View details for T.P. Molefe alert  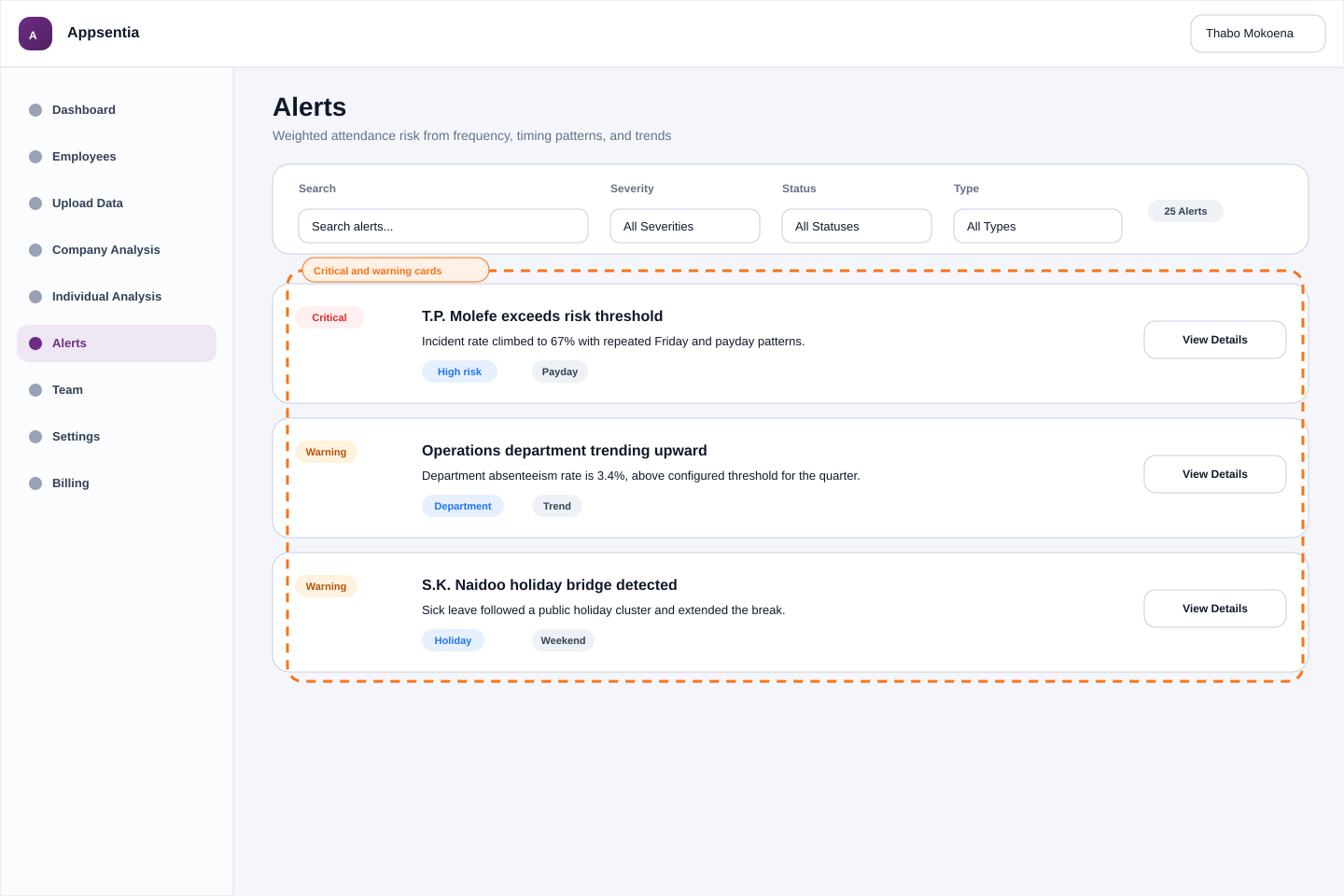pyautogui.click(x=1215, y=340)
